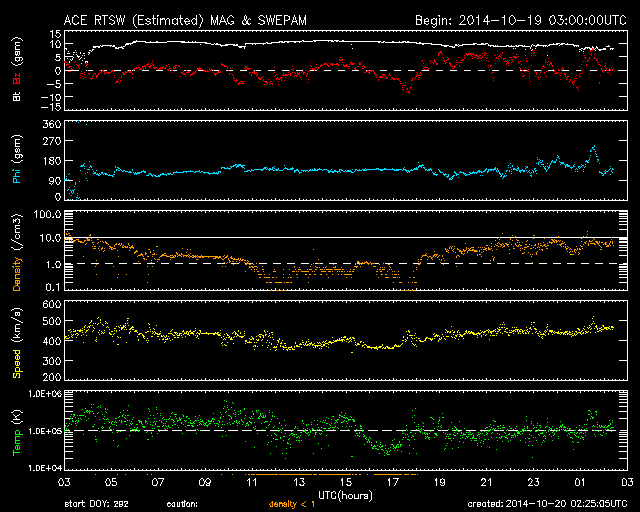Click the '07' hour label on the time axis
Image resolution: width=640 pixels, height=512 pixels.
pyautogui.click(x=158, y=482)
